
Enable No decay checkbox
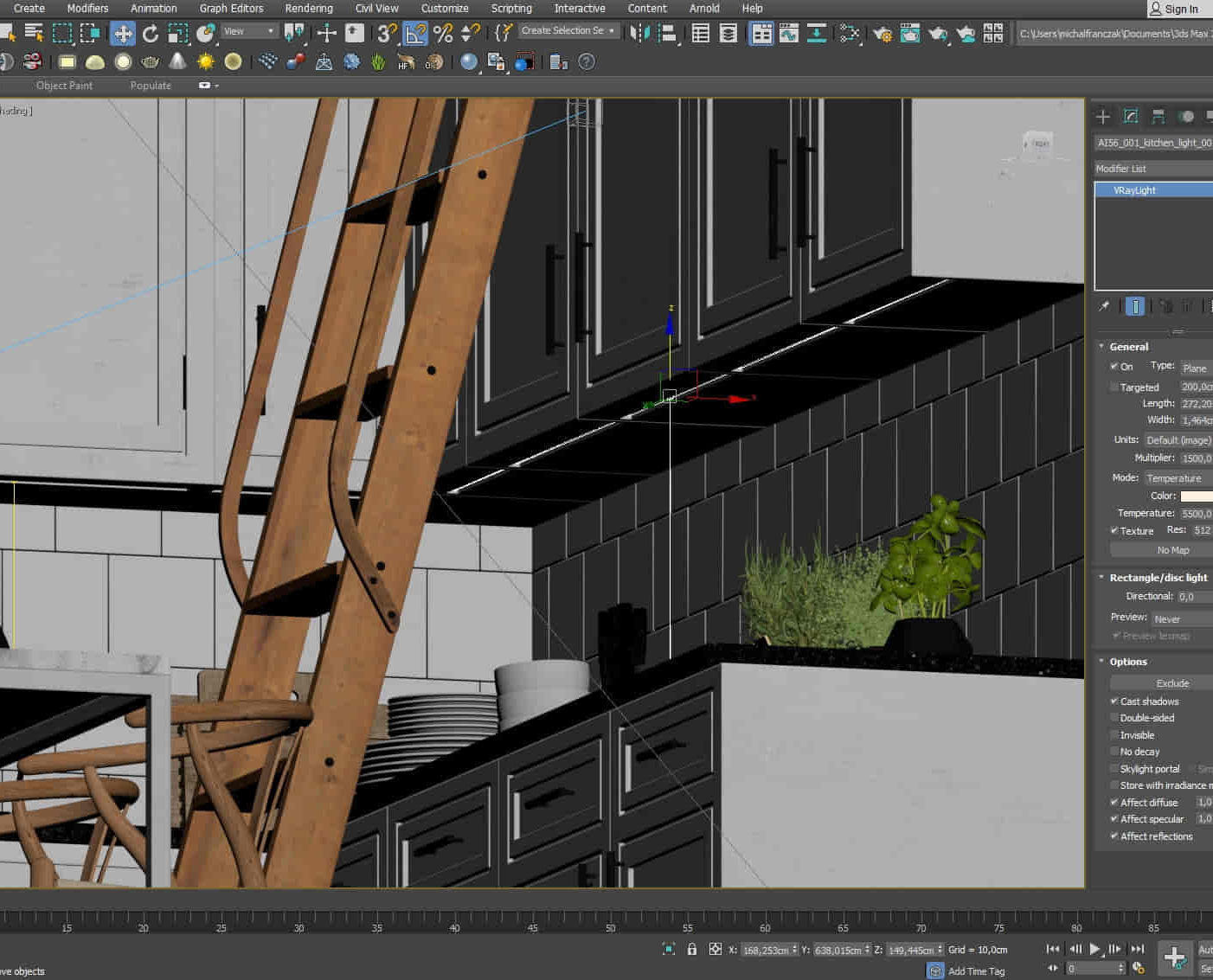[x=1114, y=751]
